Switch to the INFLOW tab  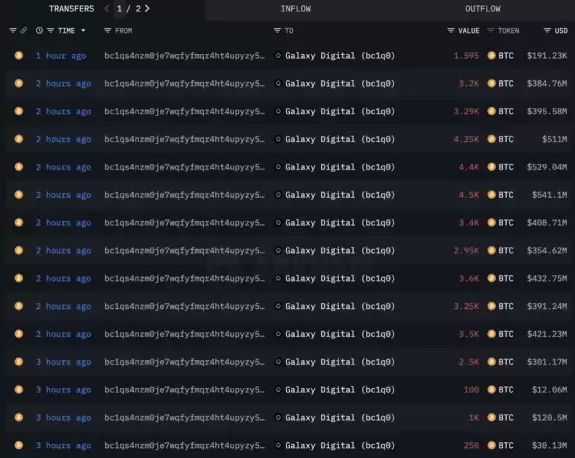(296, 9)
